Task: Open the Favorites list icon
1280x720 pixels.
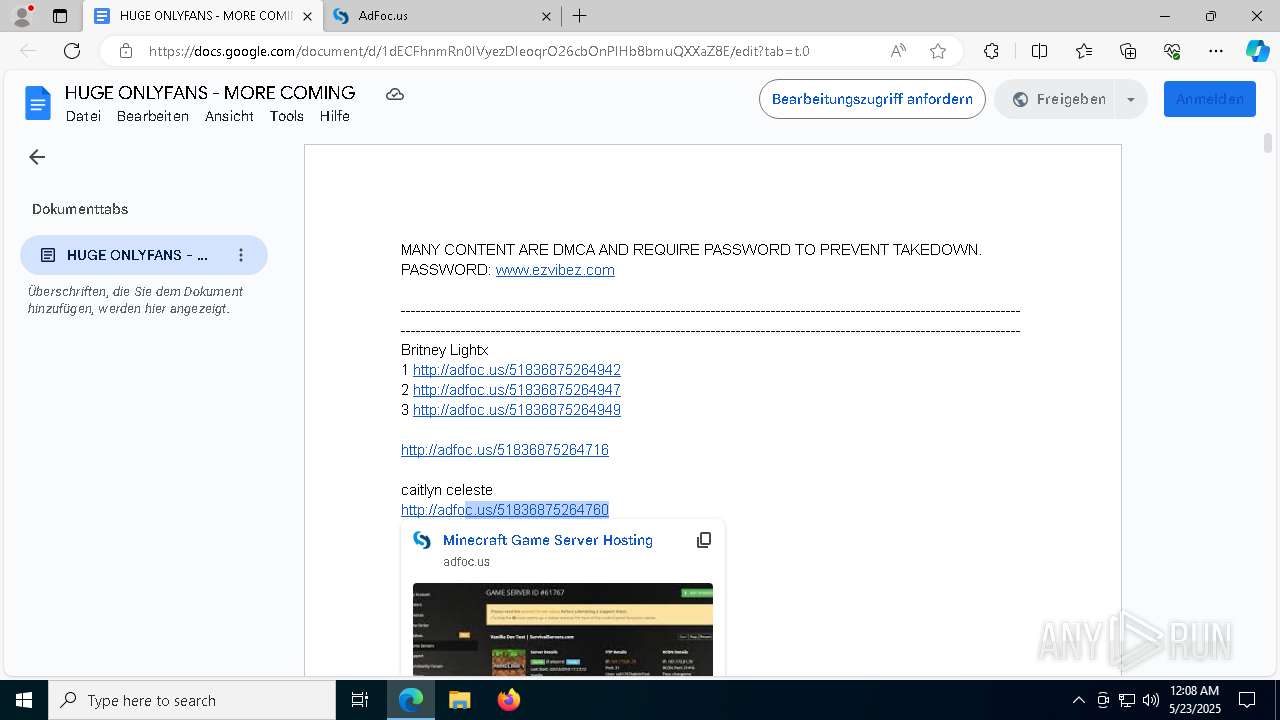Action: 1084,51
